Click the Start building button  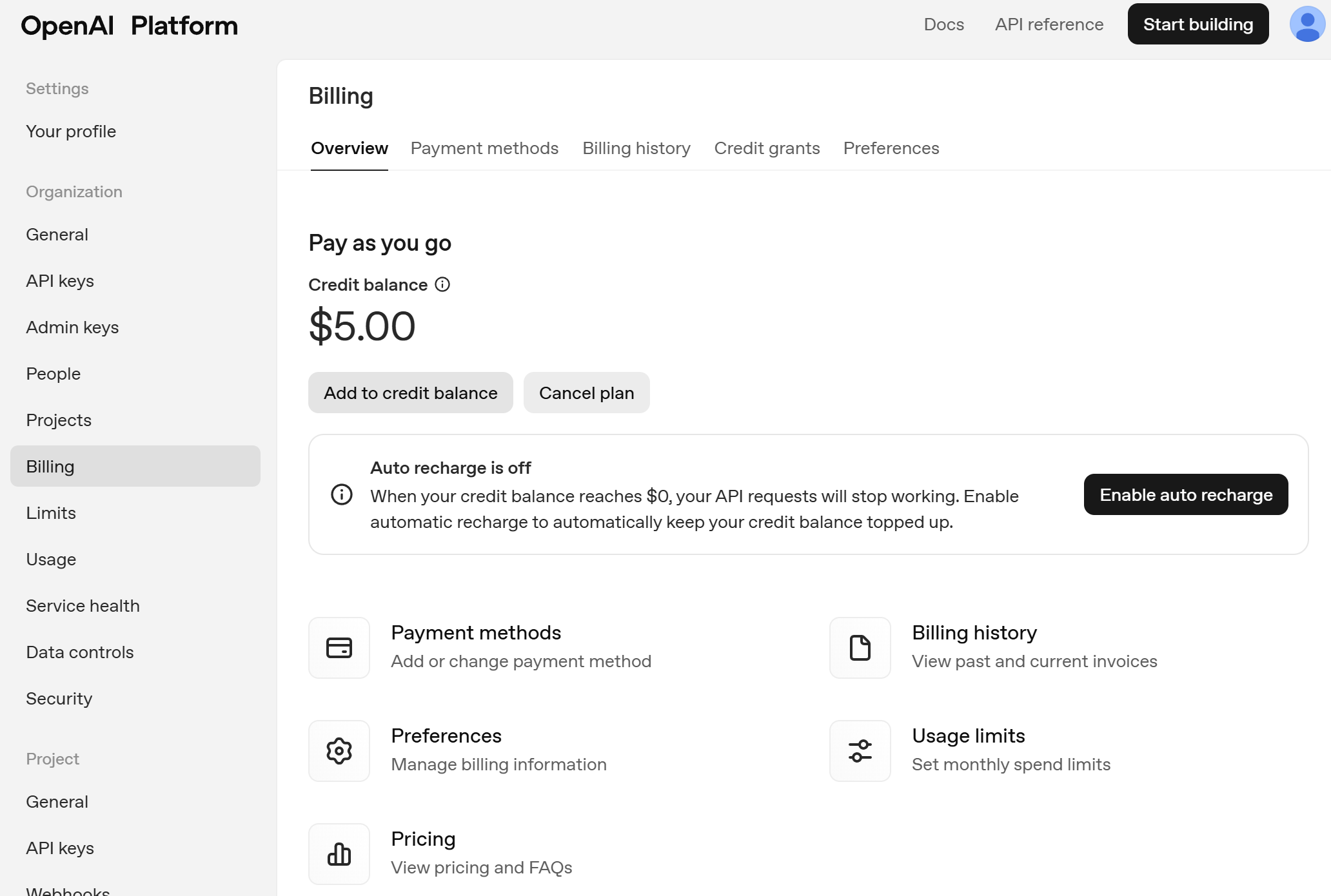pos(1198,24)
